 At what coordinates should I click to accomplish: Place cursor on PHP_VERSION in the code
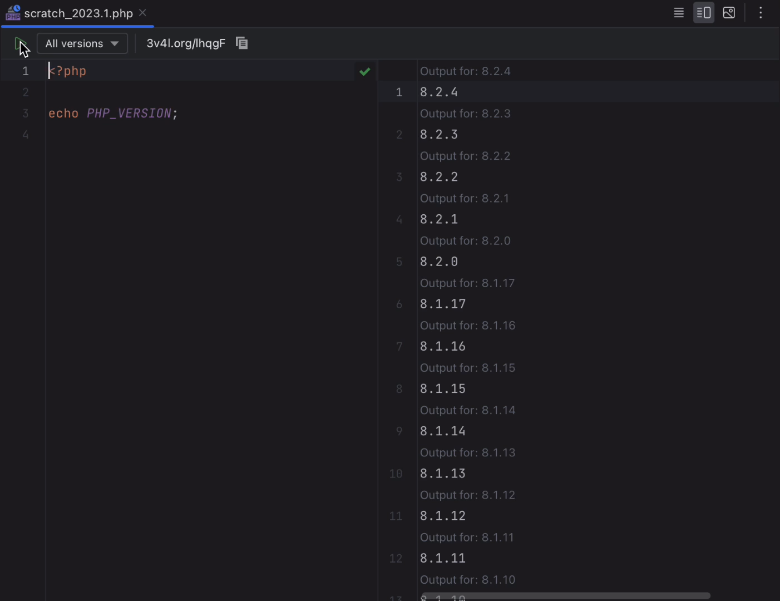129,114
